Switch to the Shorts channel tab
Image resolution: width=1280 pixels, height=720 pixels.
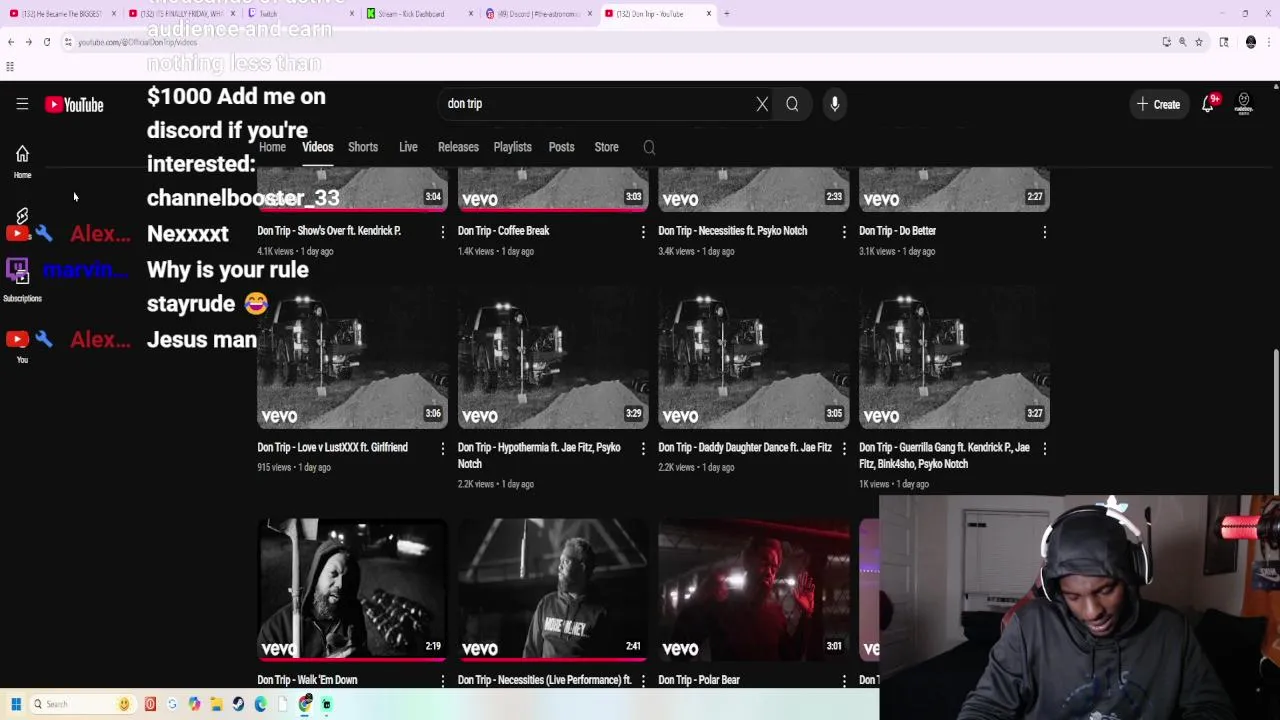click(363, 147)
